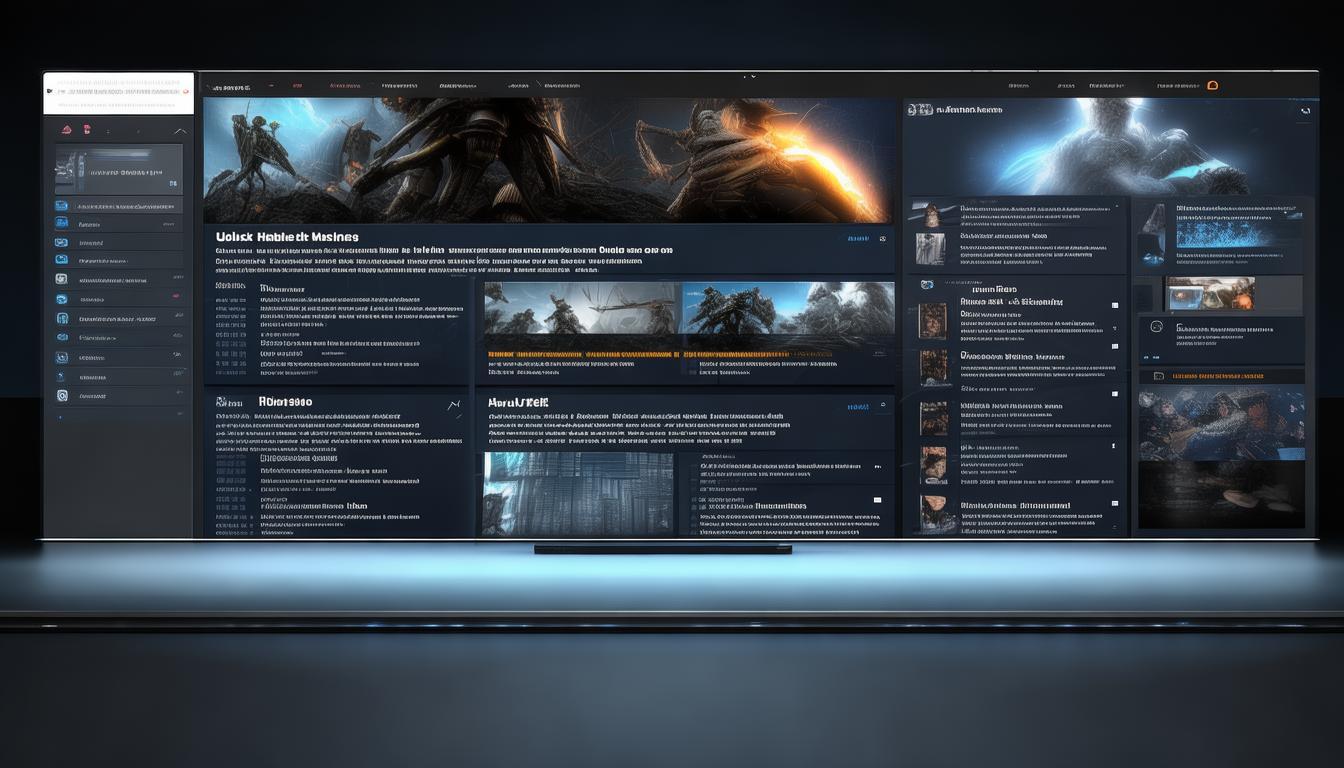
Task: Click the orange folder icon beside the orange label
Action: pyautogui.click(x=1158, y=376)
